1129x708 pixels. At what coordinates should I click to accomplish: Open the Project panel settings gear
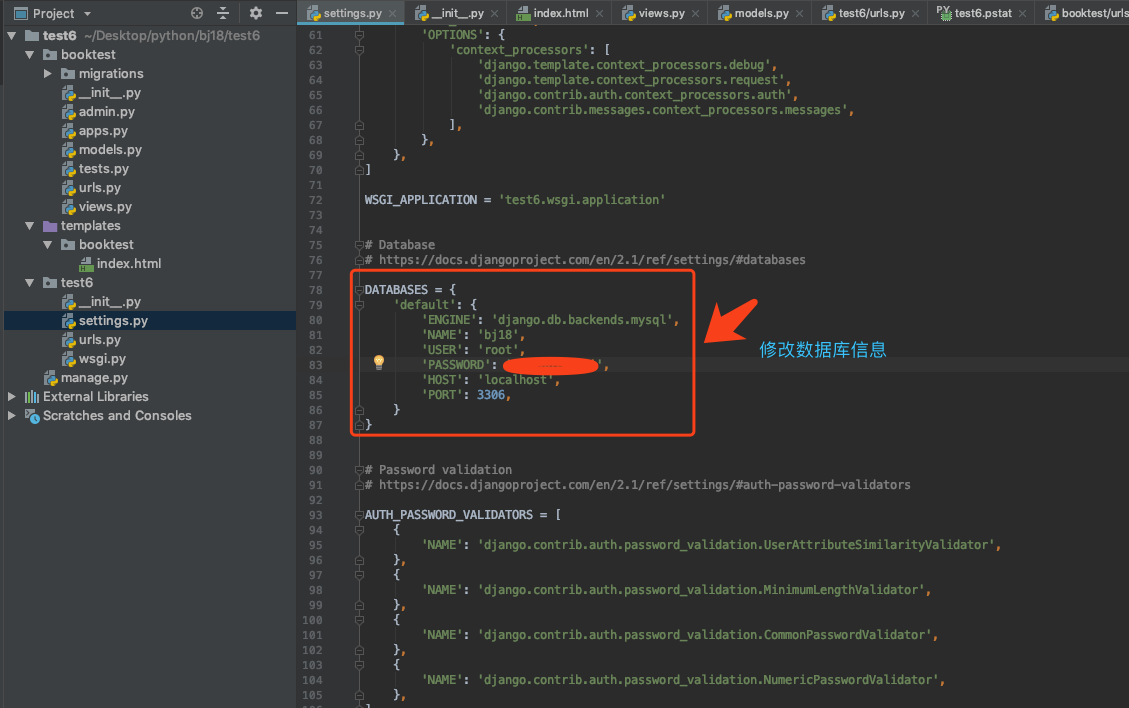pyautogui.click(x=256, y=13)
